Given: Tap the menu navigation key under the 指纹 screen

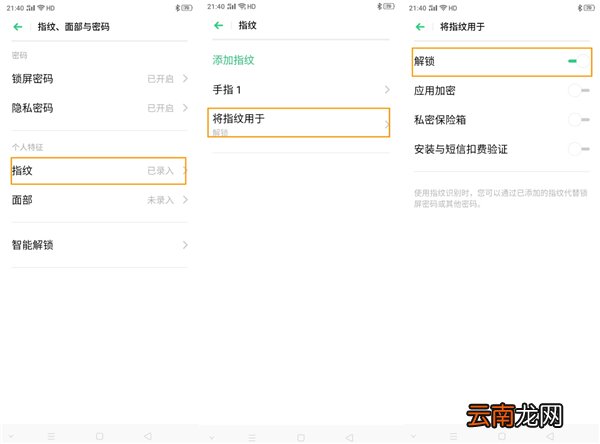Looking at the screenshot, I should tap(252, 437).
